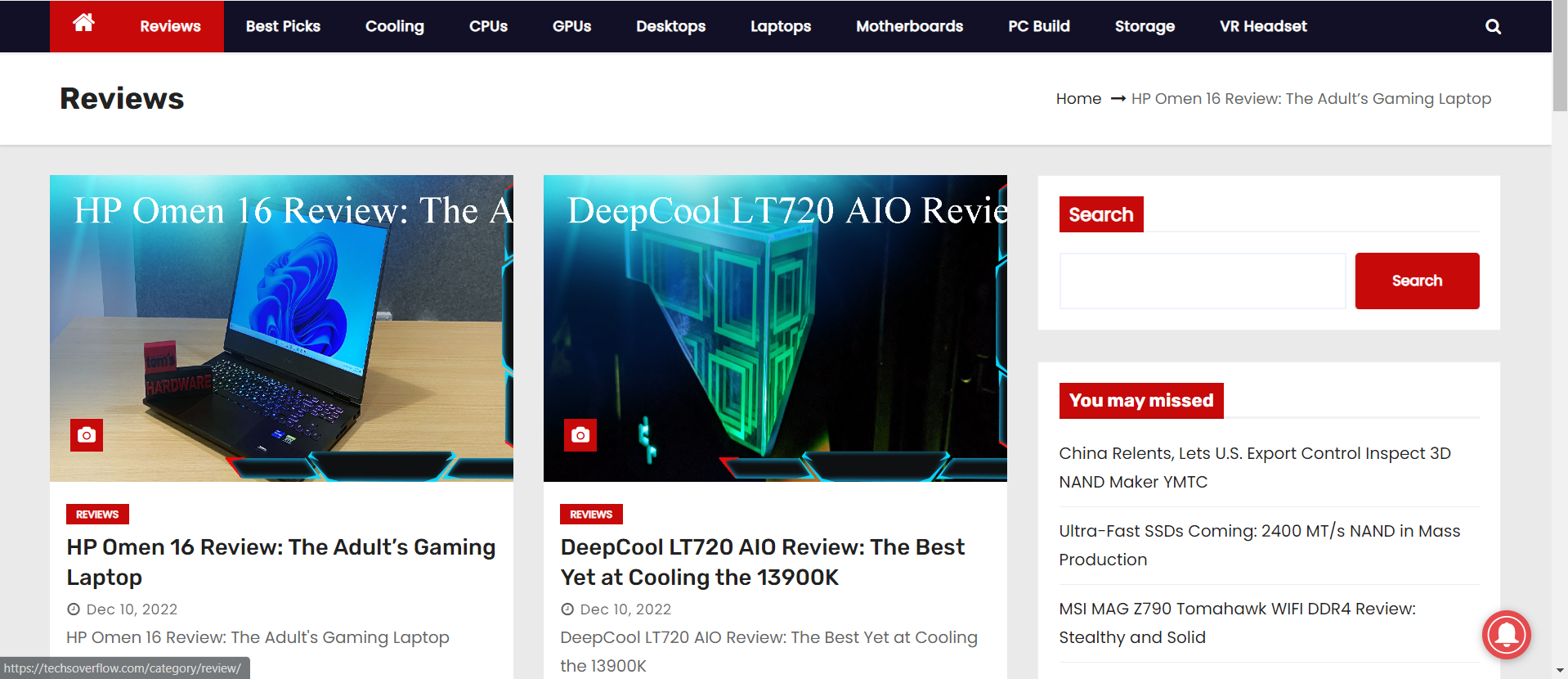This screenshot has width=1568, height=679.
Task: Click the 'You may missed' widget heading
Action: 1141,401
